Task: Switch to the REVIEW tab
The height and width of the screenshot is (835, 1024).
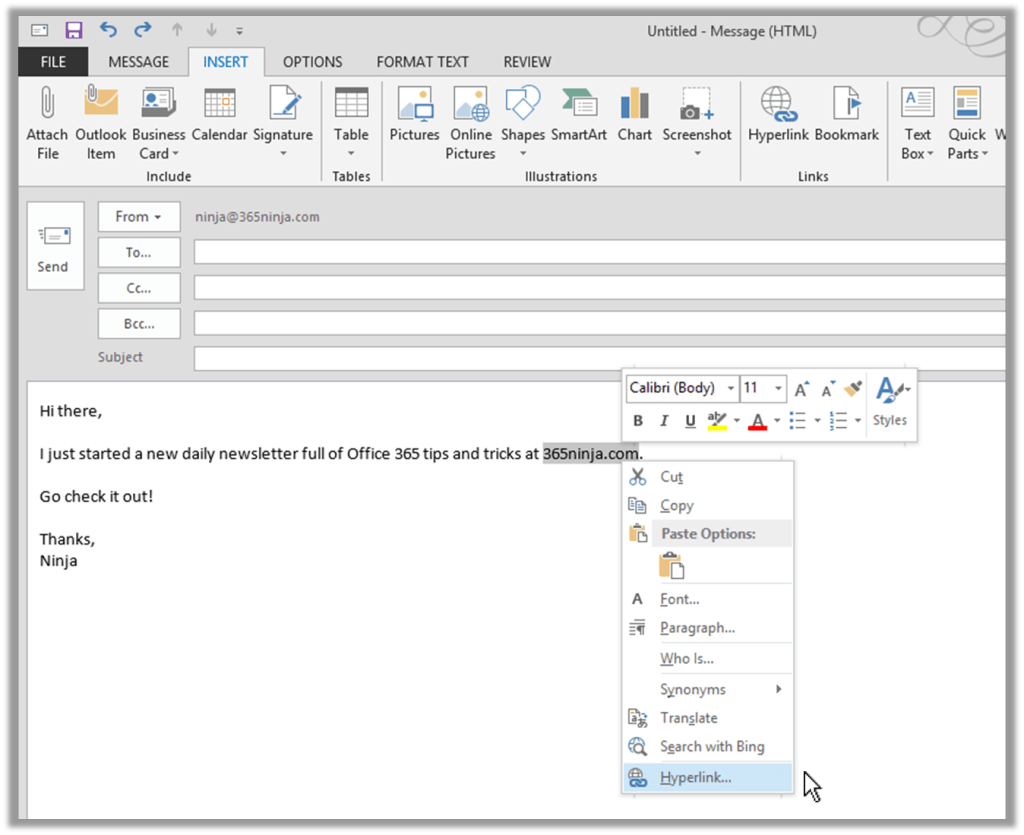Action: click(527, 62)
